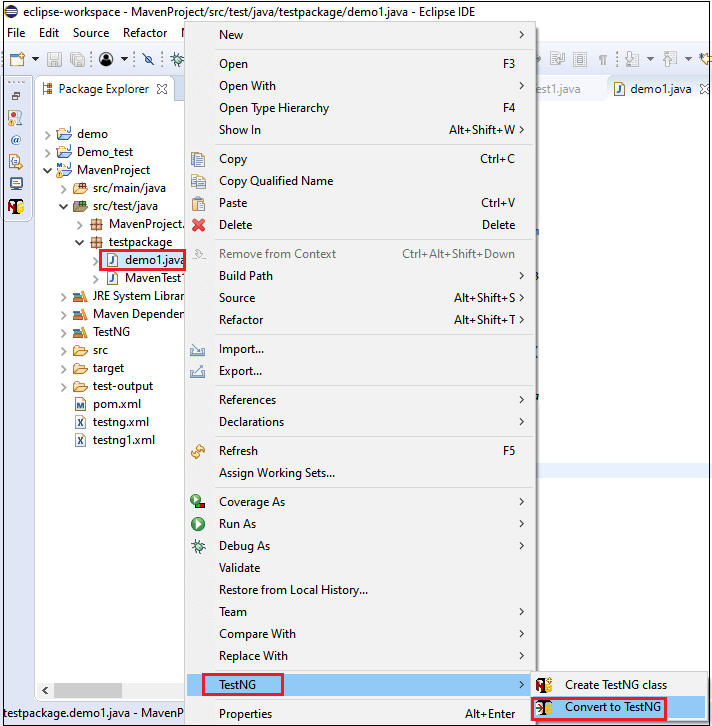Viewport: 712px width, 726px height.
Task: Collapse the MavenProject node
Action: [x=47, y=171]
